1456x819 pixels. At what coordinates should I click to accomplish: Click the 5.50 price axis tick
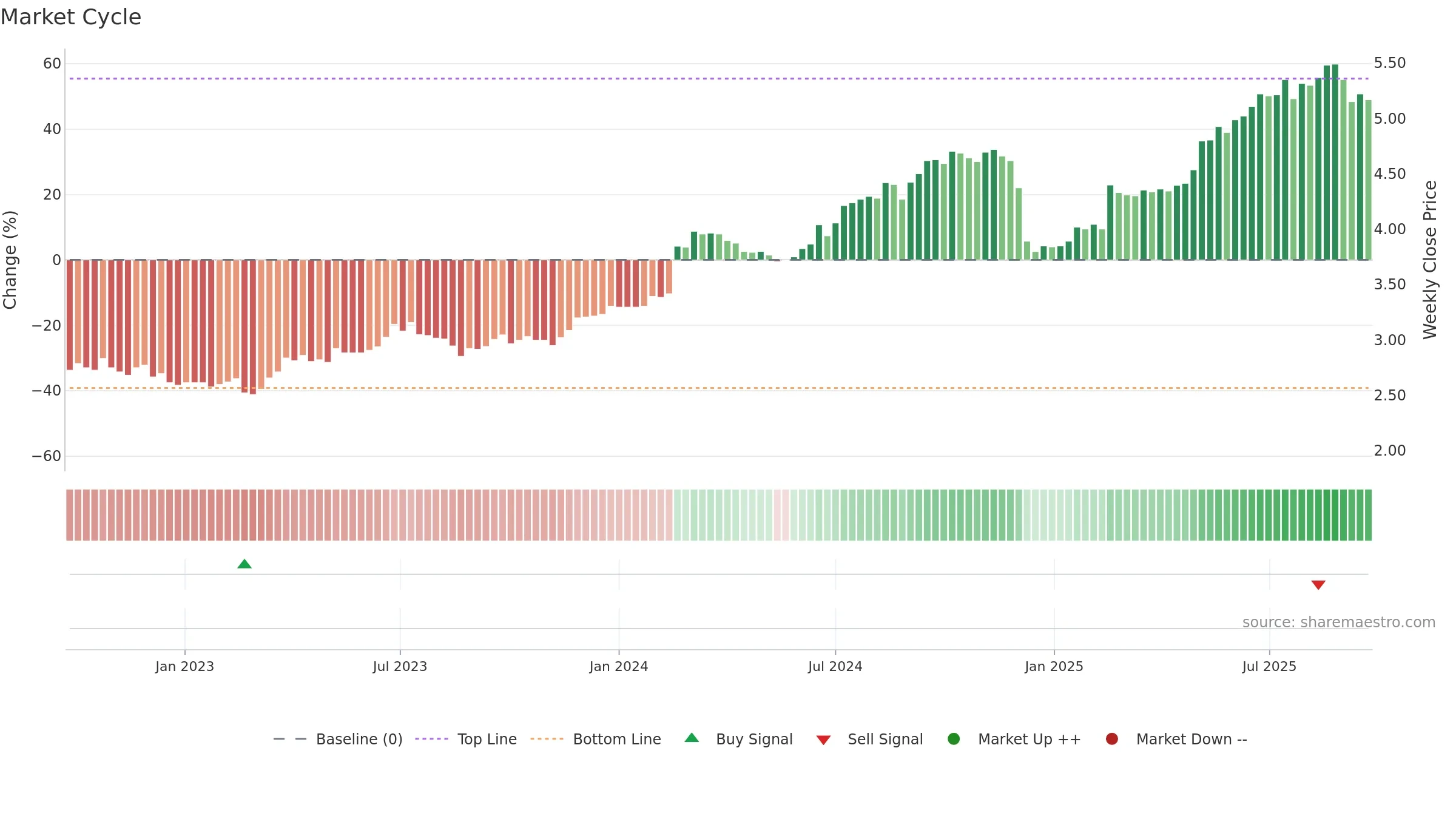click(x=1390, y=63)
